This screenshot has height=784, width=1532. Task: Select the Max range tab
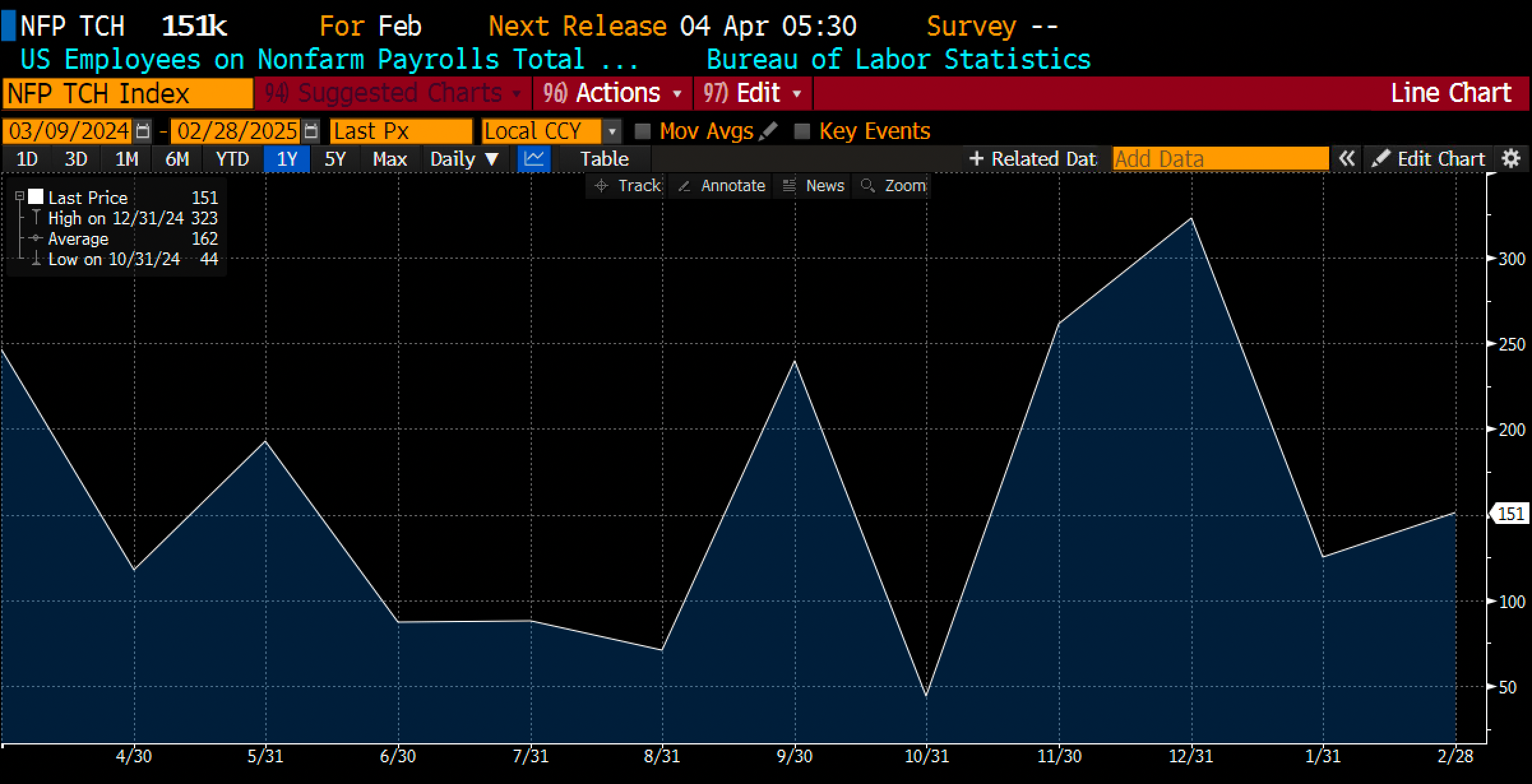390,158
